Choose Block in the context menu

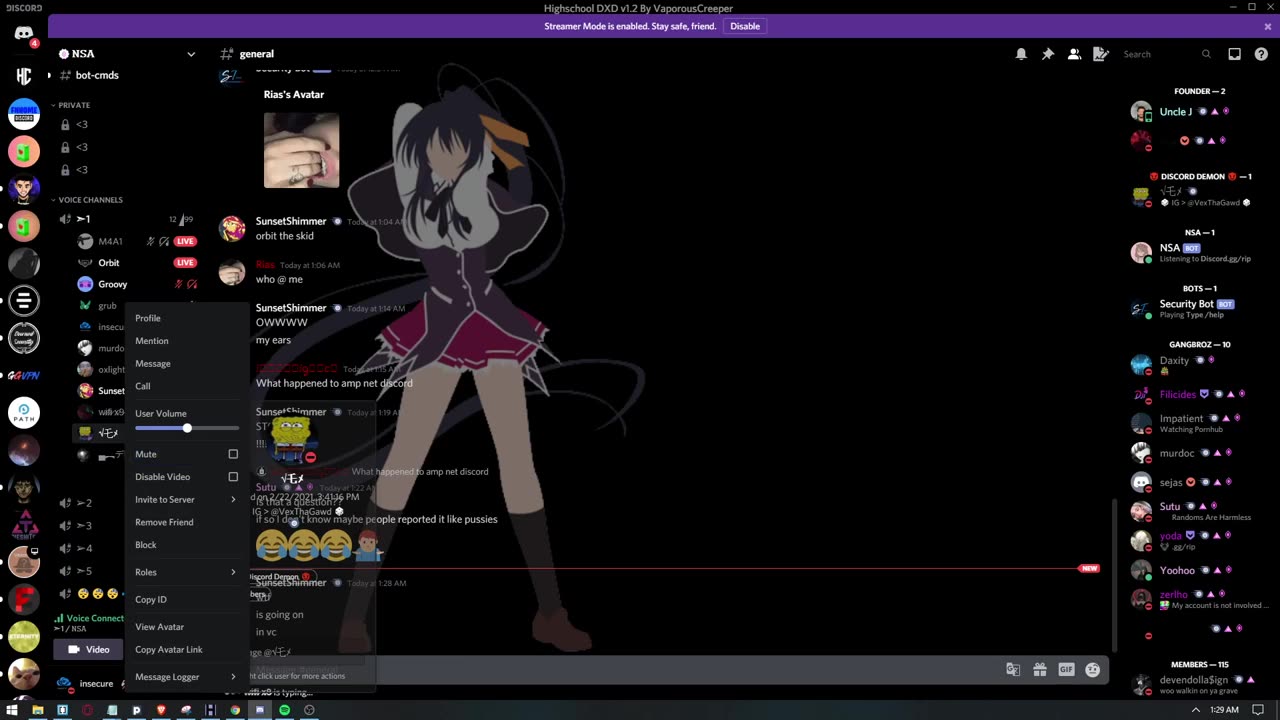pos(186,545)
